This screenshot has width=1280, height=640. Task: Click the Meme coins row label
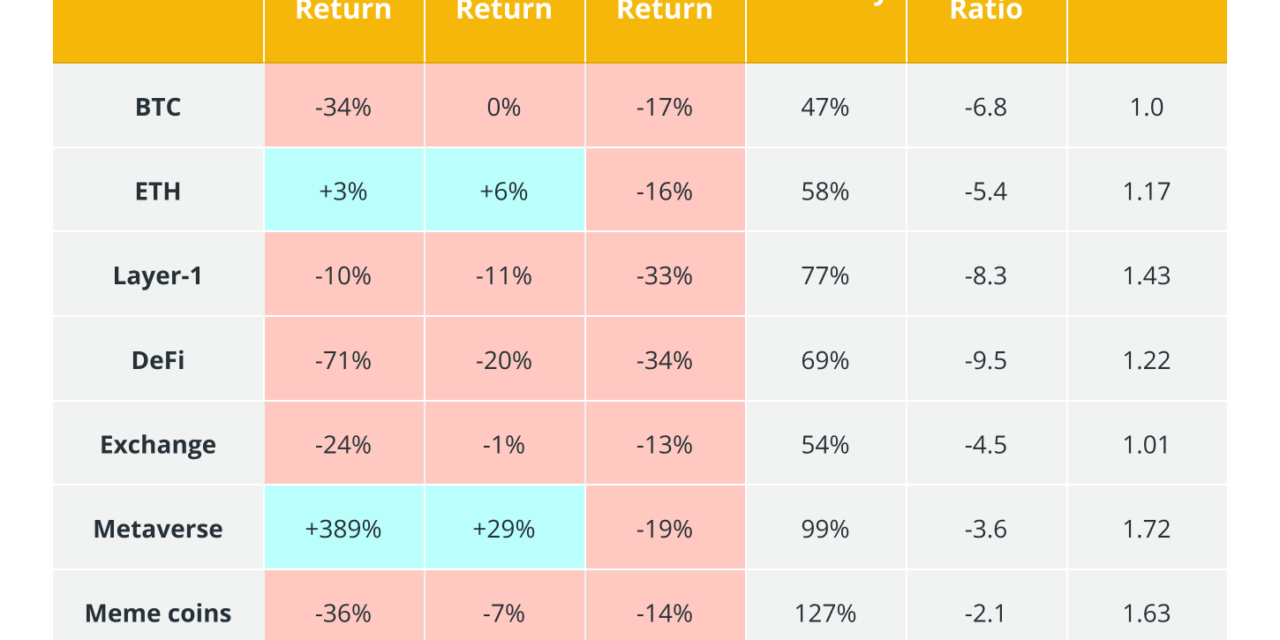point(158,612)
